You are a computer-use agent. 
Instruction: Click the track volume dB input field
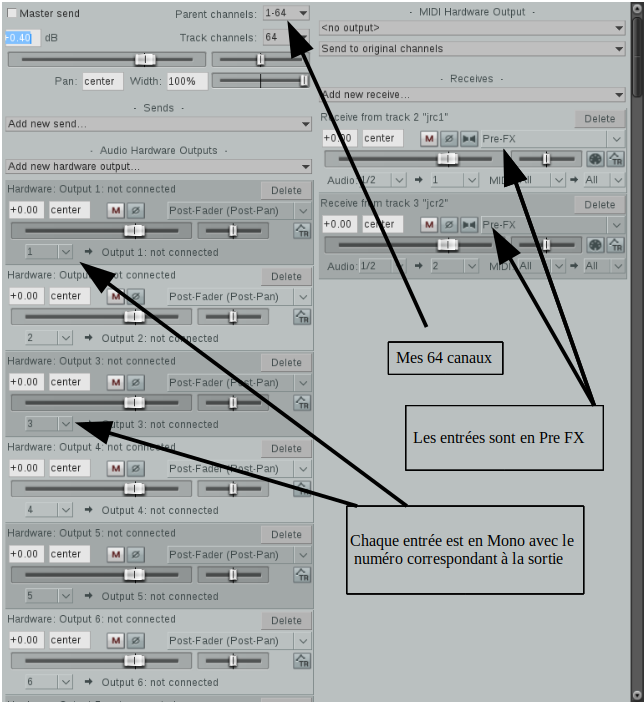click(x=22, y=38)
